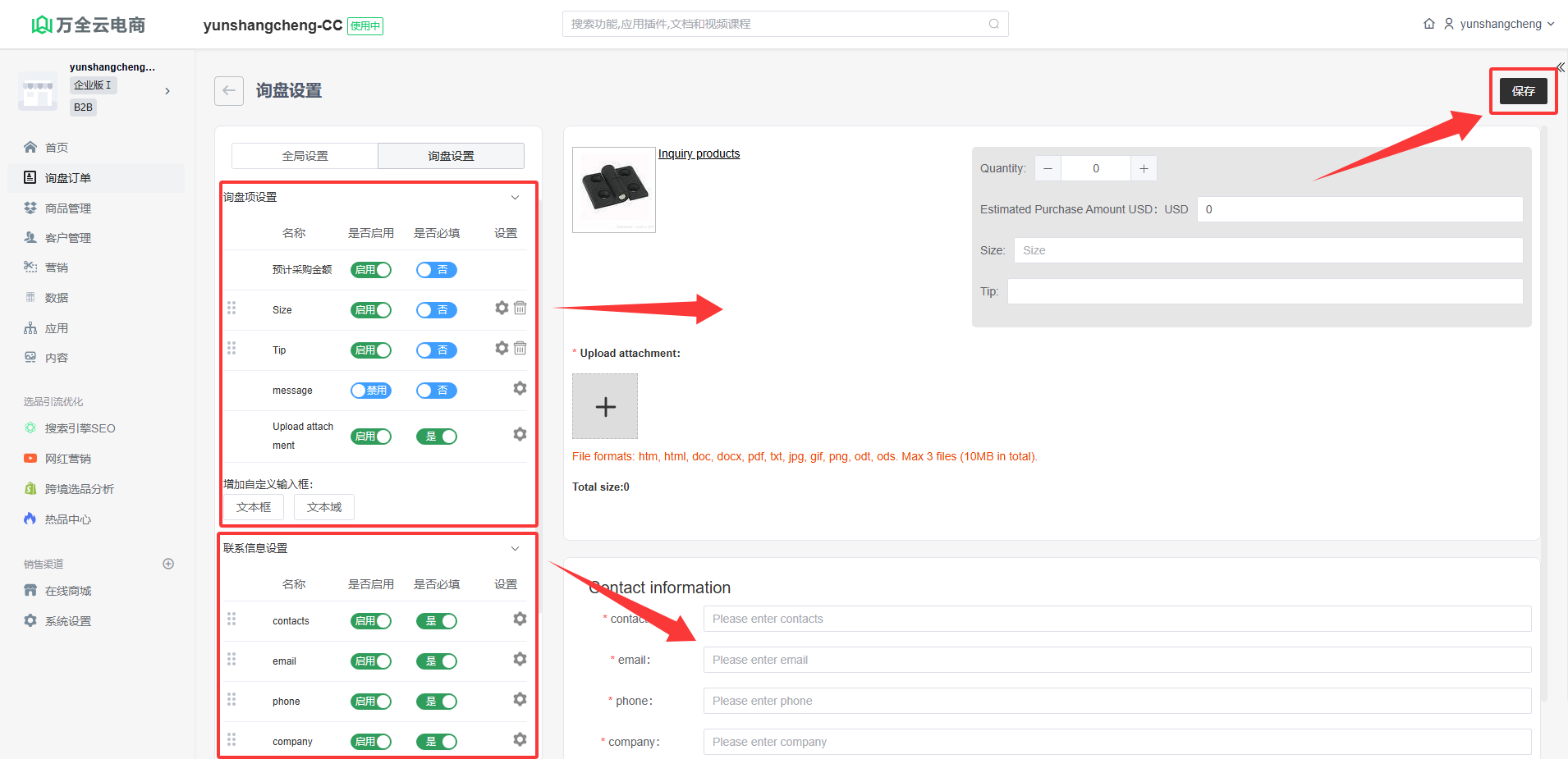Disable the 预计采购金额 enabled toggle
This screenshot has height=759, width=1568.
tap(371, 270)
